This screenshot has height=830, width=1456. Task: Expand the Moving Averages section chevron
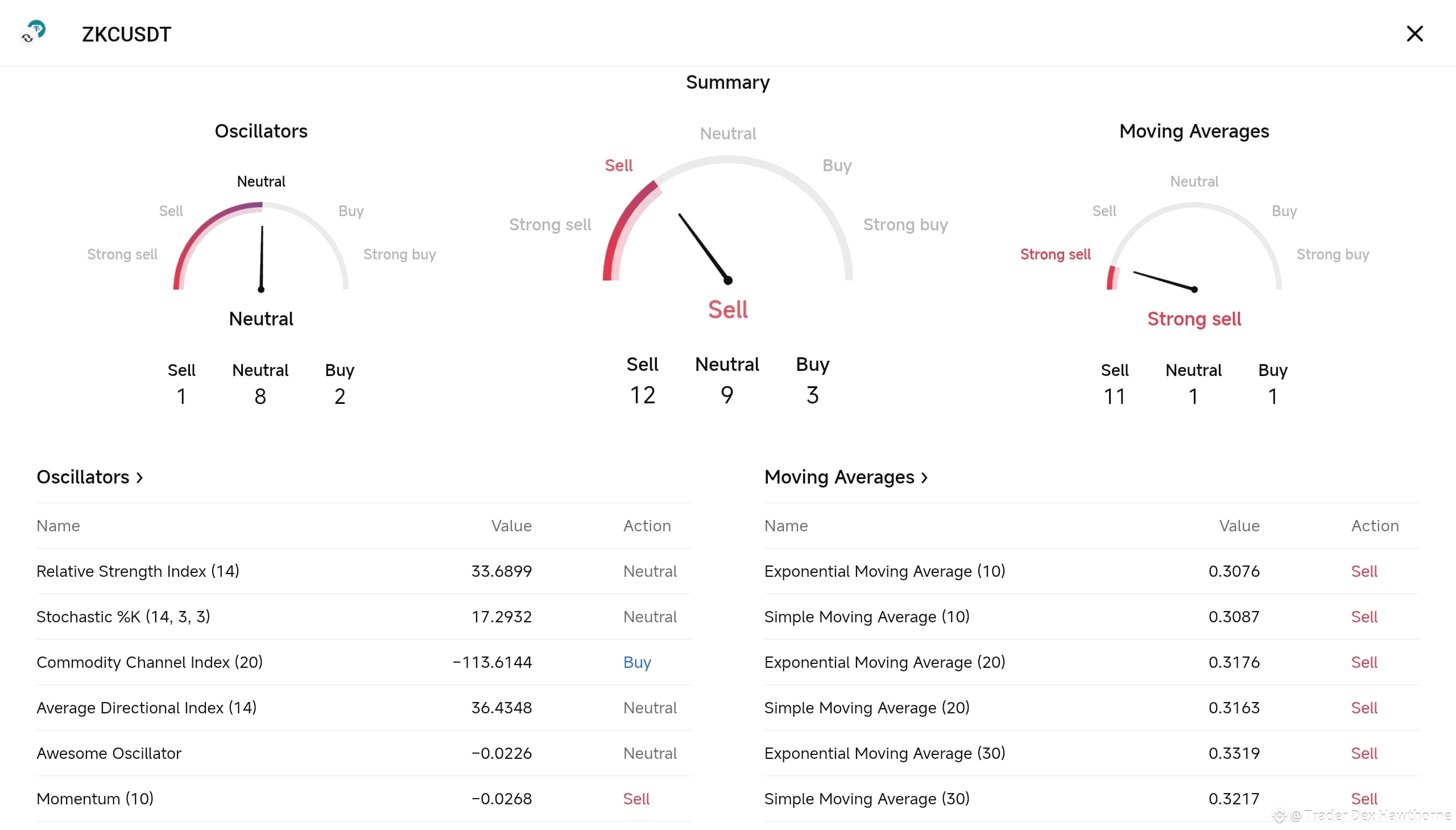coord(924,477)
